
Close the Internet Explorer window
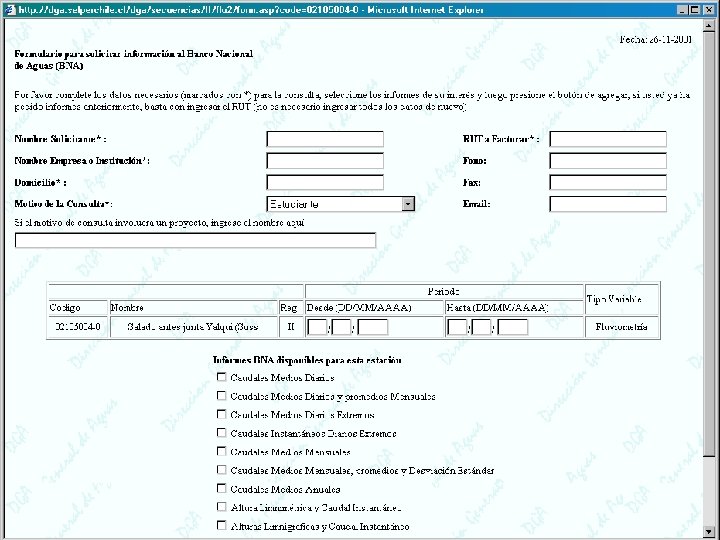(709, 10)
